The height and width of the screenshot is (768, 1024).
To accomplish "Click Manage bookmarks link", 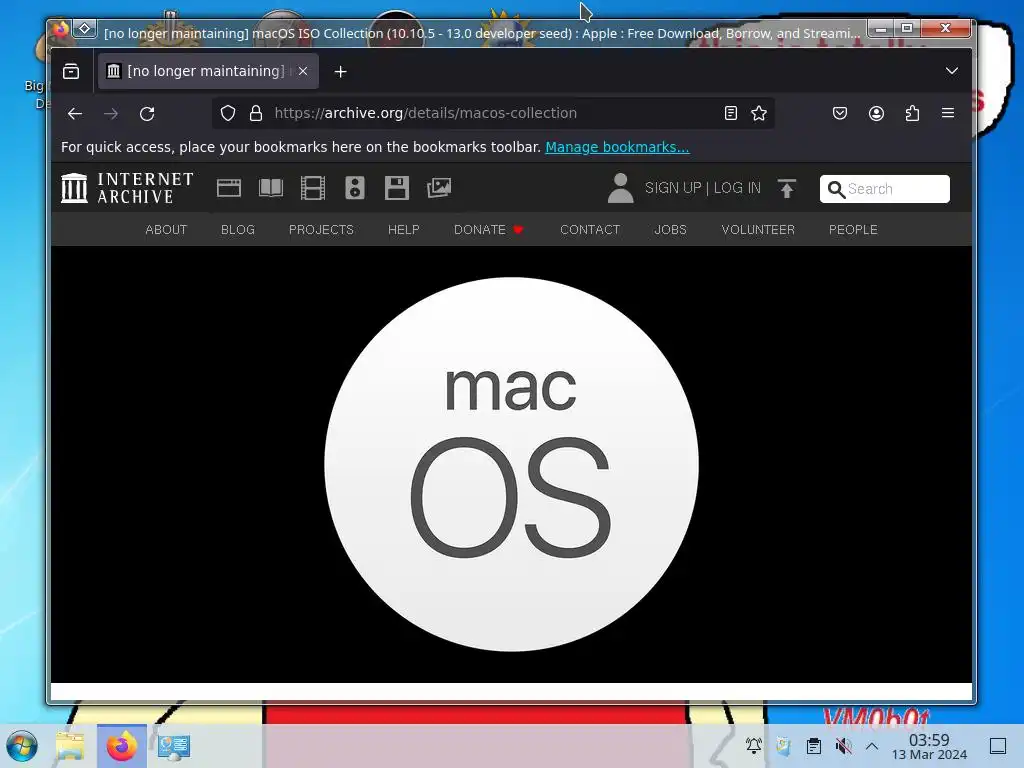I will (x=617, y=147).
